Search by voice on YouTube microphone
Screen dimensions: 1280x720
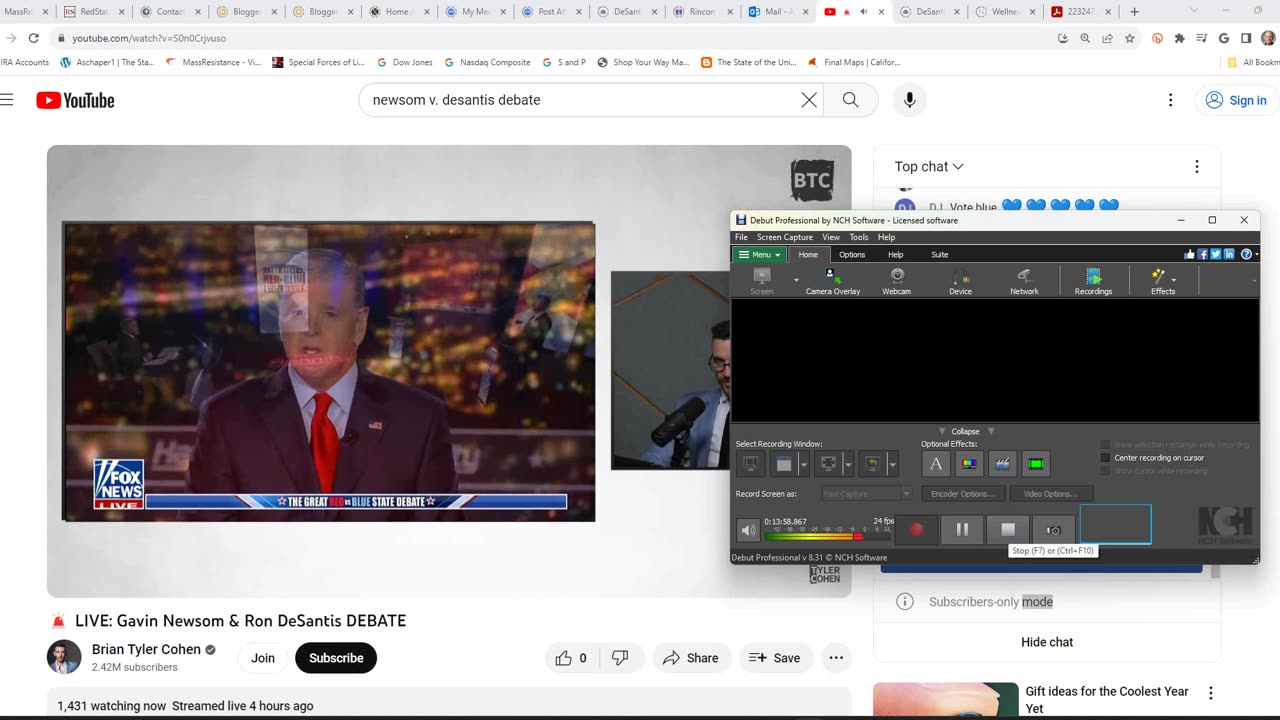(909, 100)
